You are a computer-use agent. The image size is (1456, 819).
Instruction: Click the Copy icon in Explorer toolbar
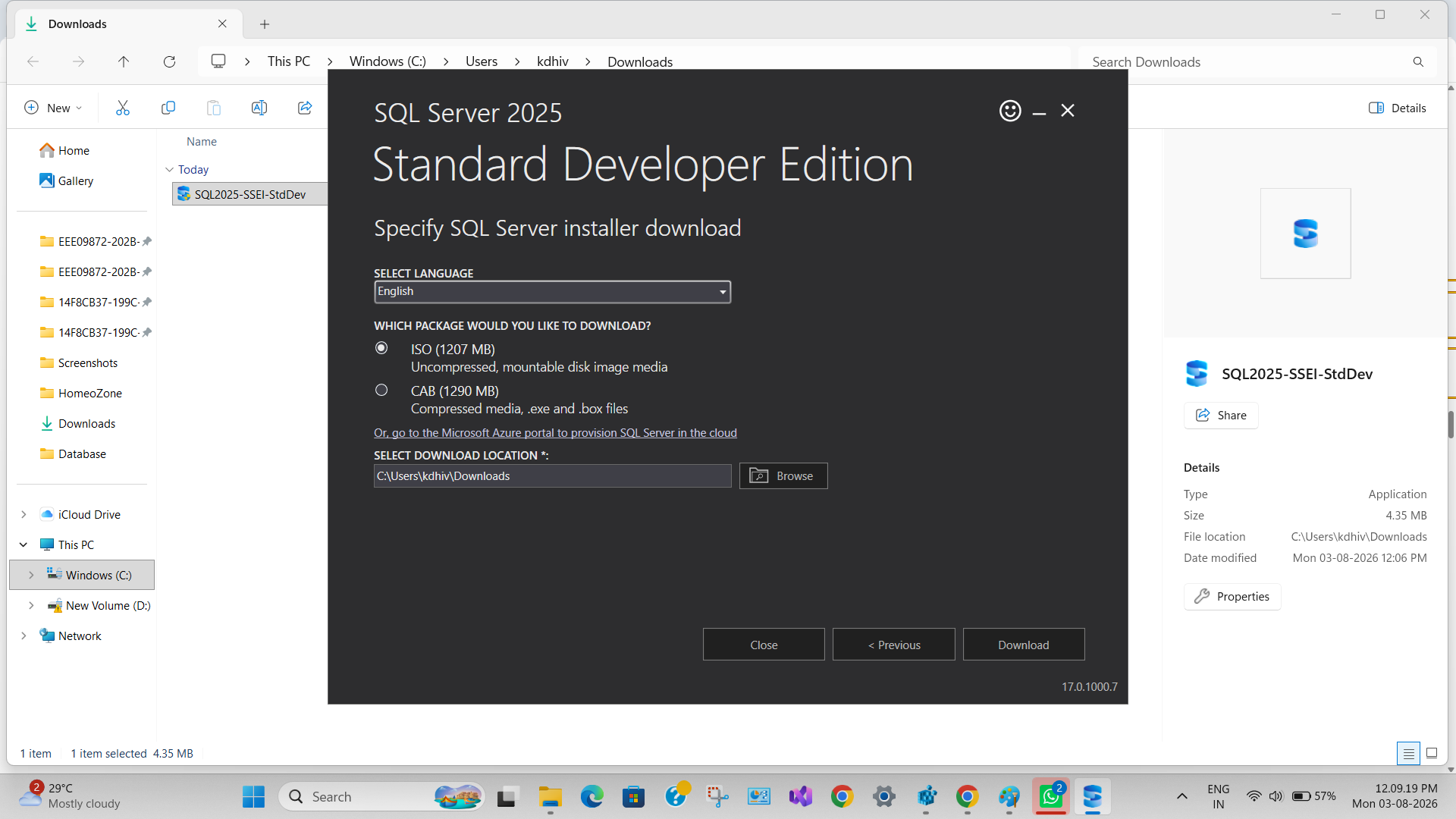[x=168, y=108]
